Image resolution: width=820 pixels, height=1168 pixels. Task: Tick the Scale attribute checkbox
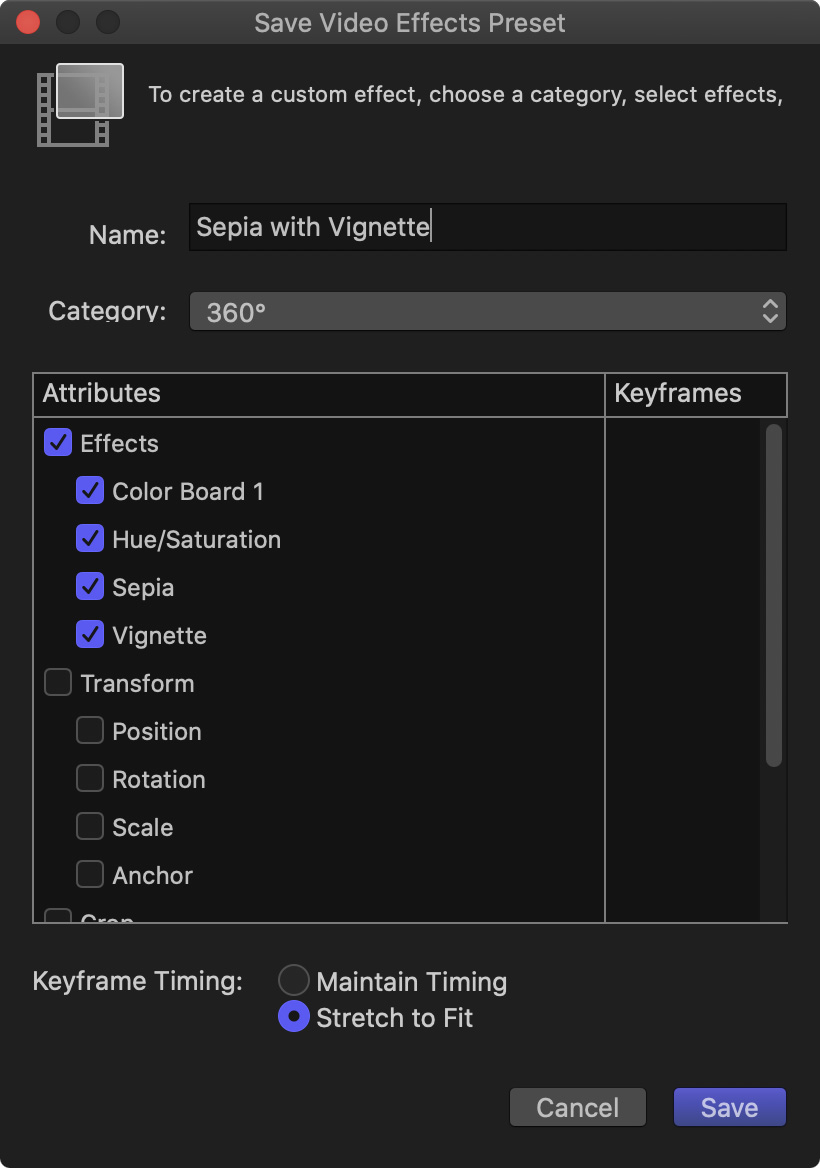tap(90, 827)
